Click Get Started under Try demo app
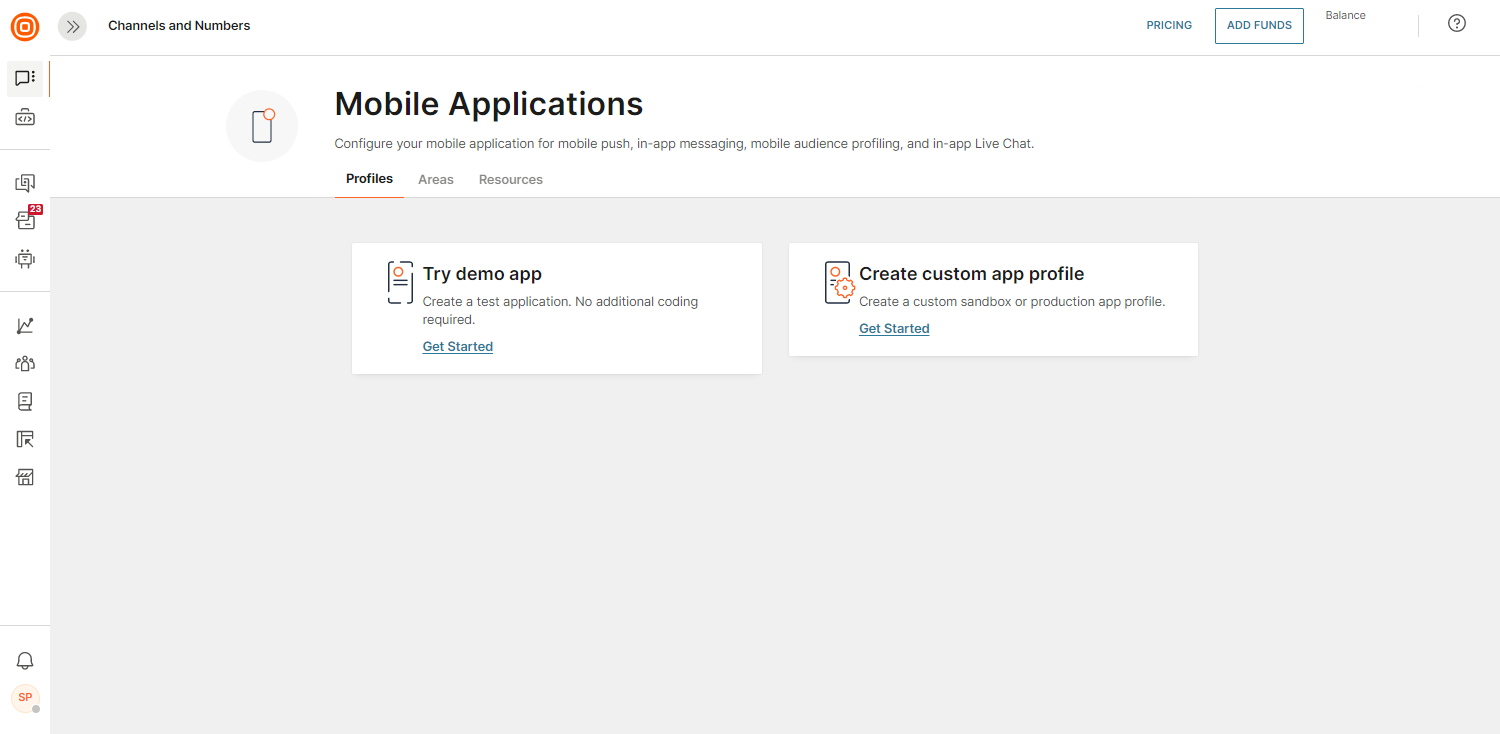 click(x=458, y=347)
